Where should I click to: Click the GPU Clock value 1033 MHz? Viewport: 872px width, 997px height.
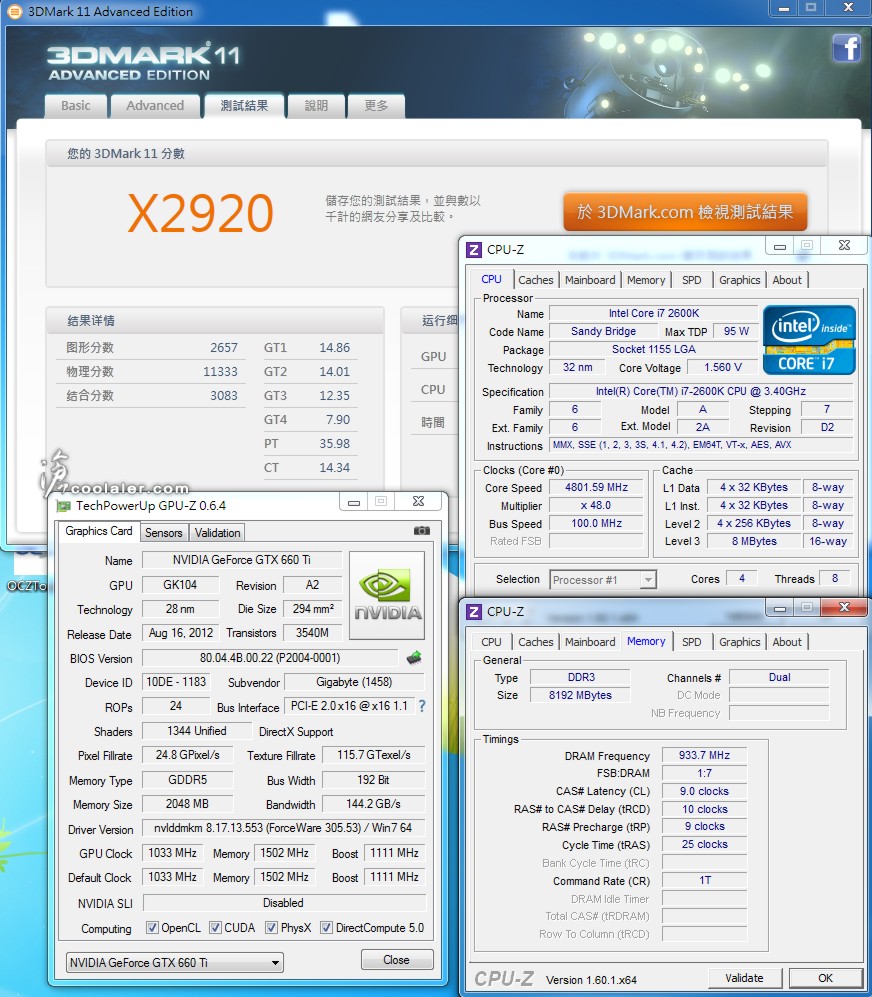172,852
